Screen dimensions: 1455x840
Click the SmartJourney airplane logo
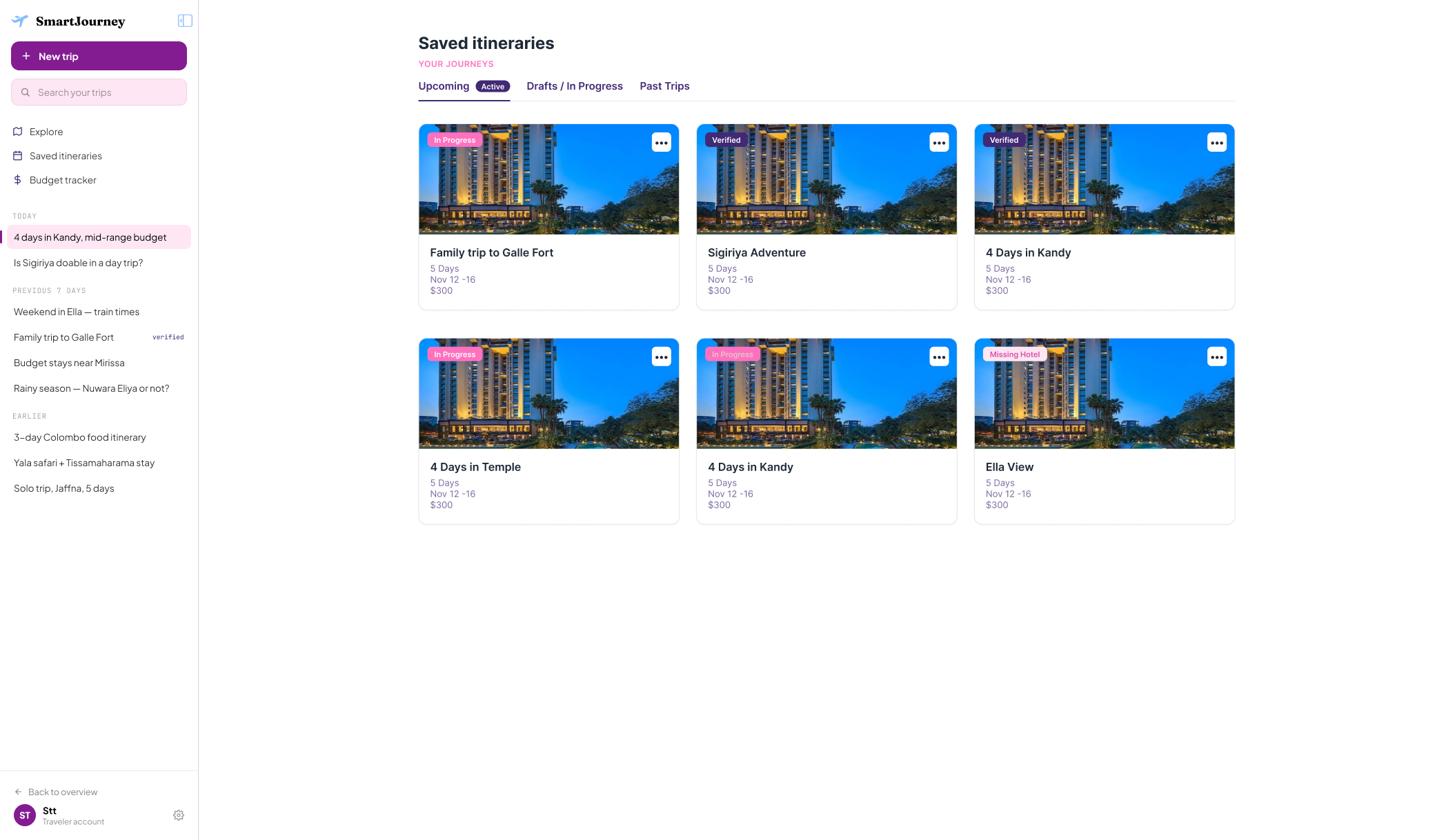point(20,21)
